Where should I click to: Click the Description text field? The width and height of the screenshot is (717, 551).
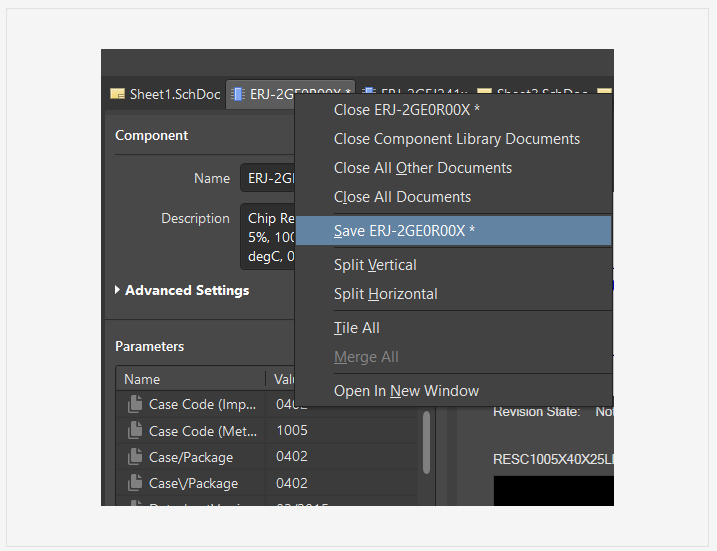(268, 236)
